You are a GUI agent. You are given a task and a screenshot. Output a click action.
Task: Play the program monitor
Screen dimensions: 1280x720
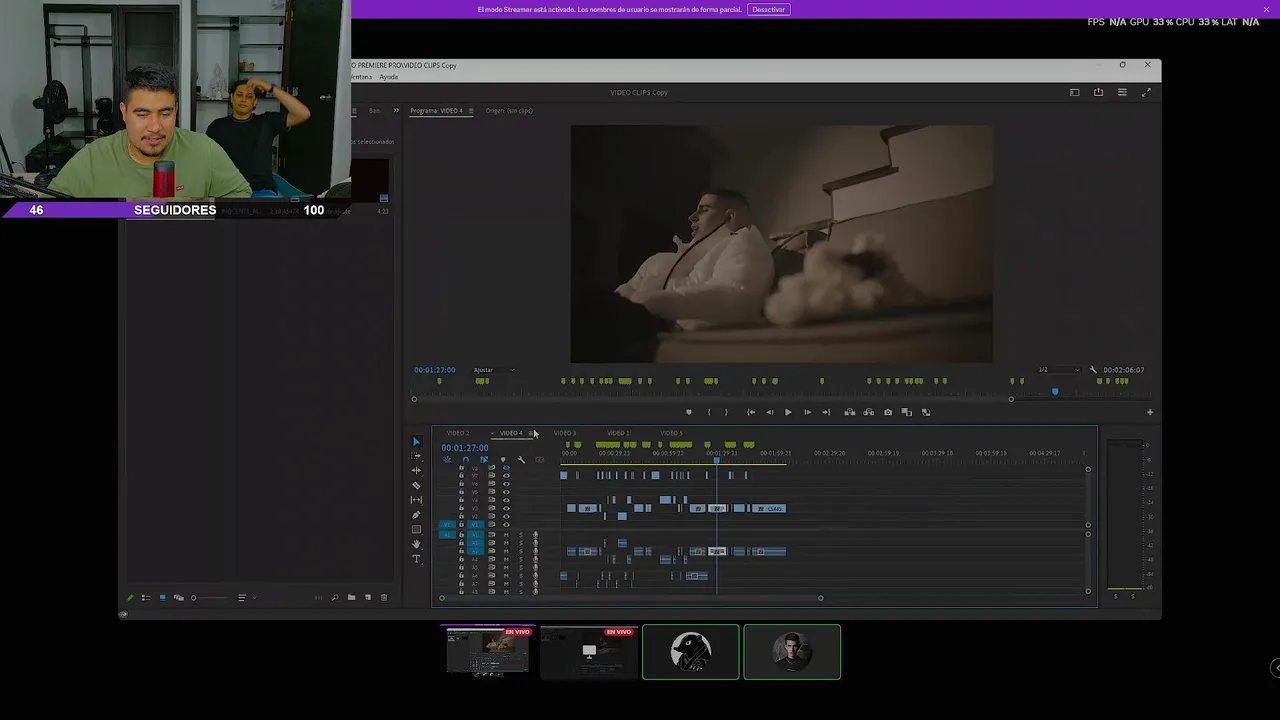pos(788,412)
